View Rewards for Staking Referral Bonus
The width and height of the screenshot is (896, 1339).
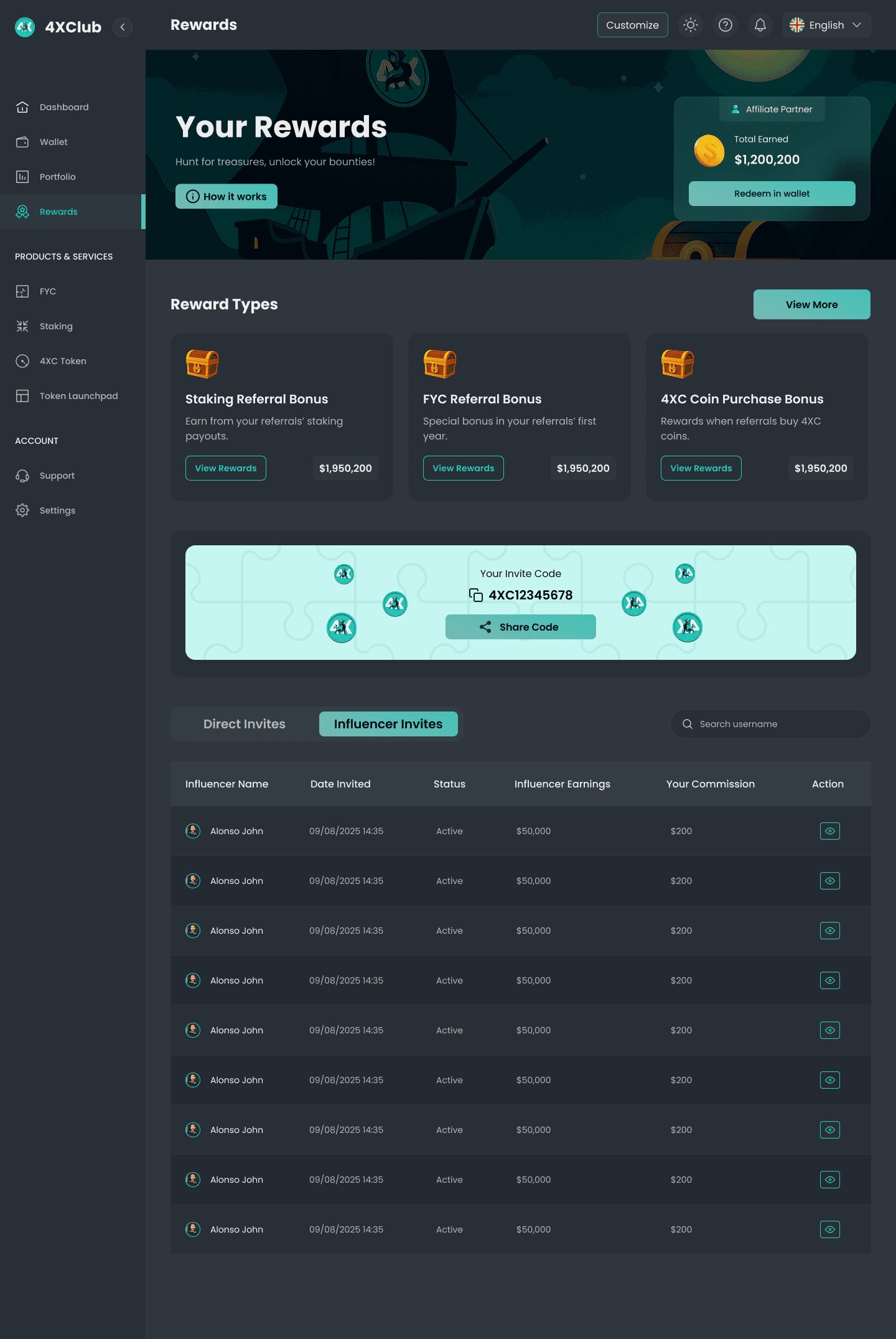click(226, 468)
